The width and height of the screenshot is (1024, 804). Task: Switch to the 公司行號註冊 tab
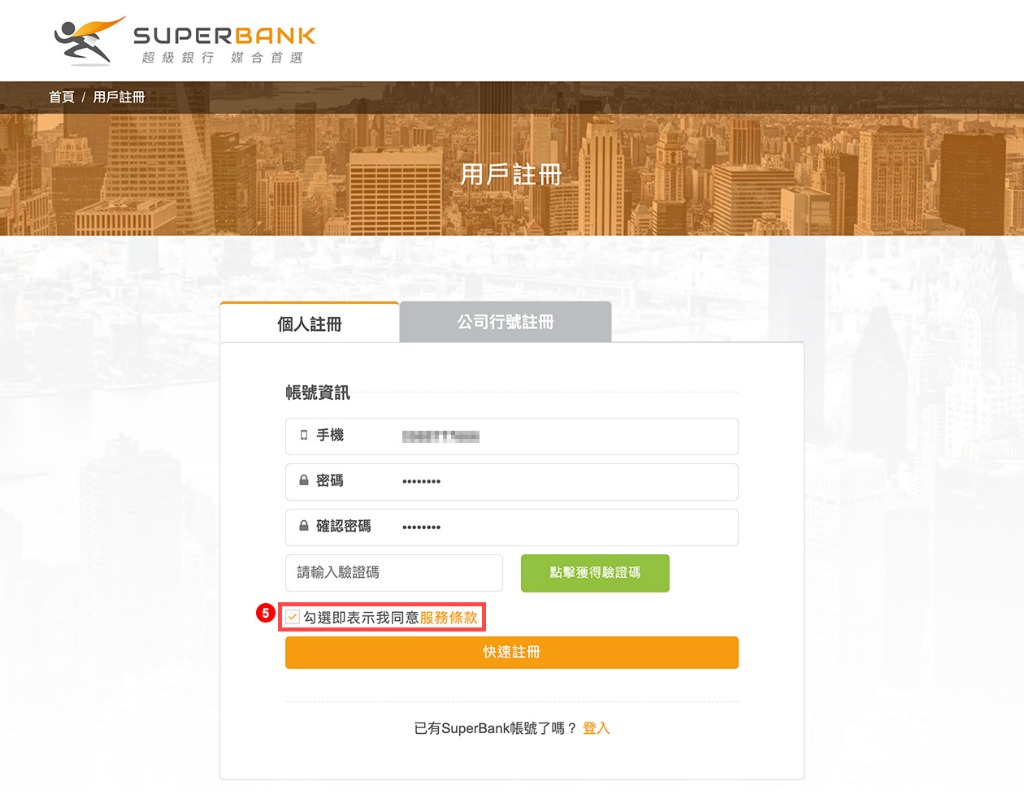(505, 322)
